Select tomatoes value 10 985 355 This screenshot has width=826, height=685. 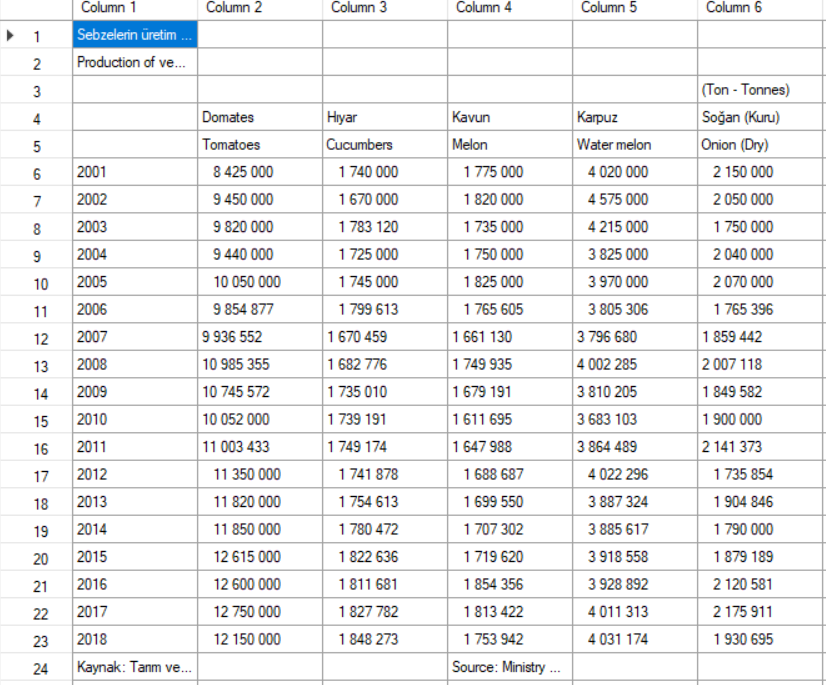click(260, 364)
